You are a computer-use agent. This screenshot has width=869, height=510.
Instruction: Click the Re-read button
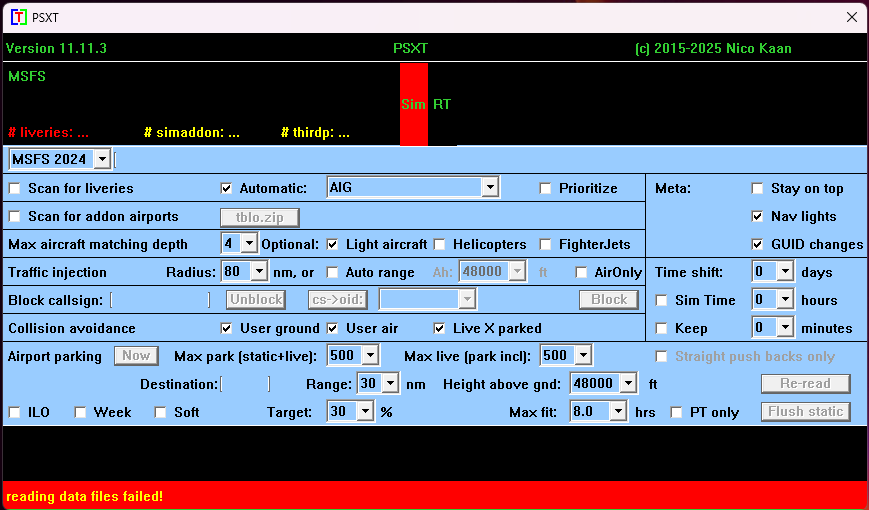click(806, 384)
